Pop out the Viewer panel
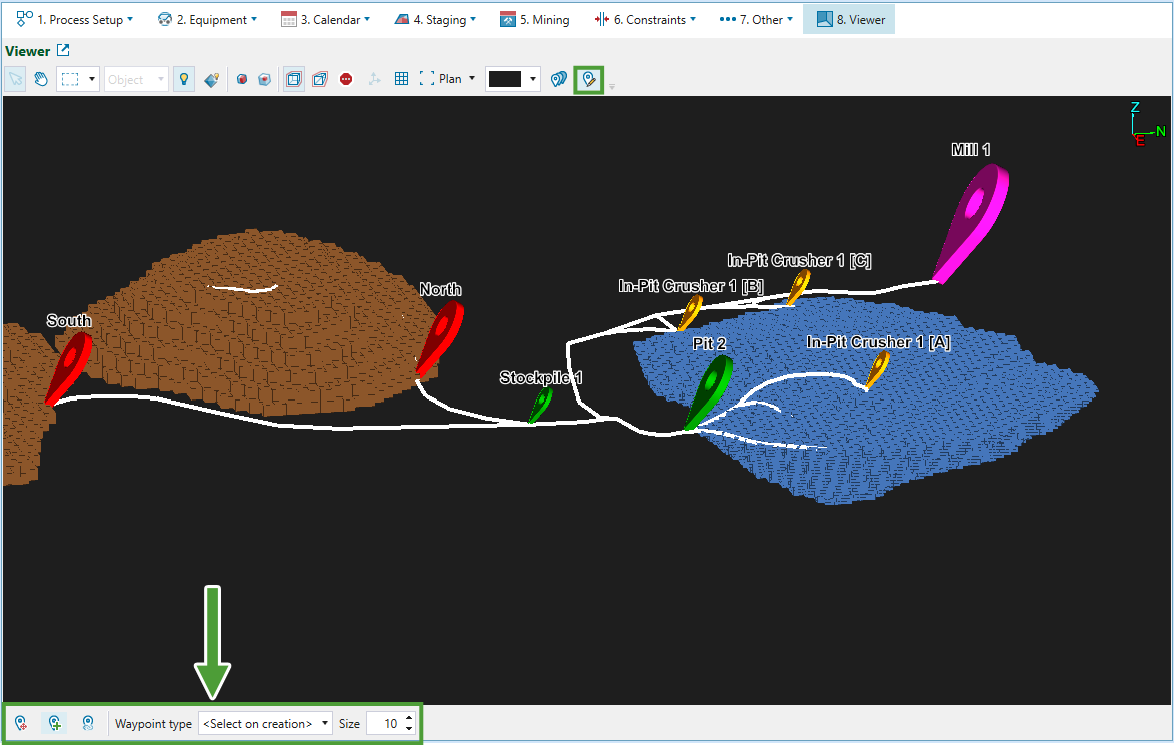The image size is (1176, 745). coord(63,51)
